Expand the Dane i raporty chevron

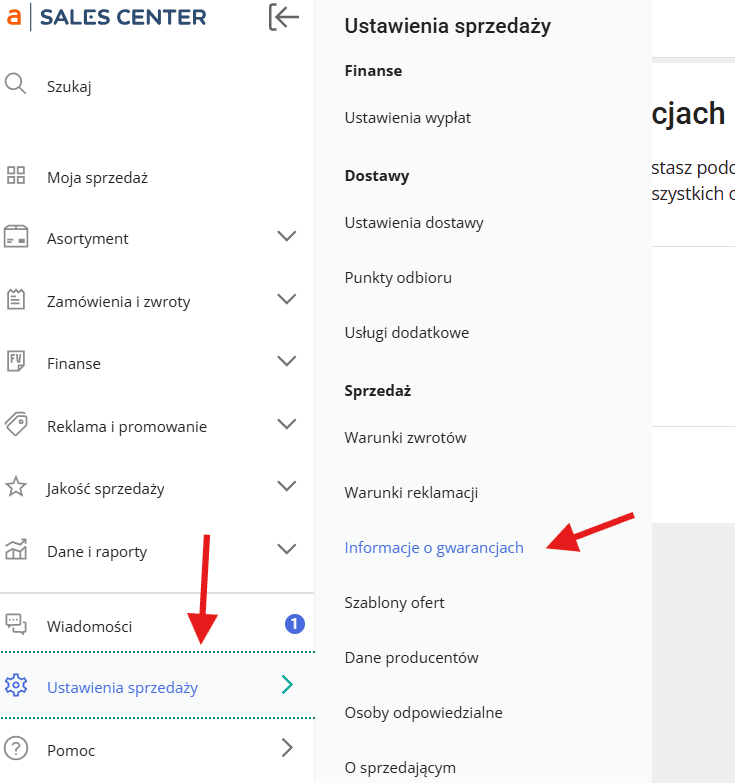pos(287,549)
